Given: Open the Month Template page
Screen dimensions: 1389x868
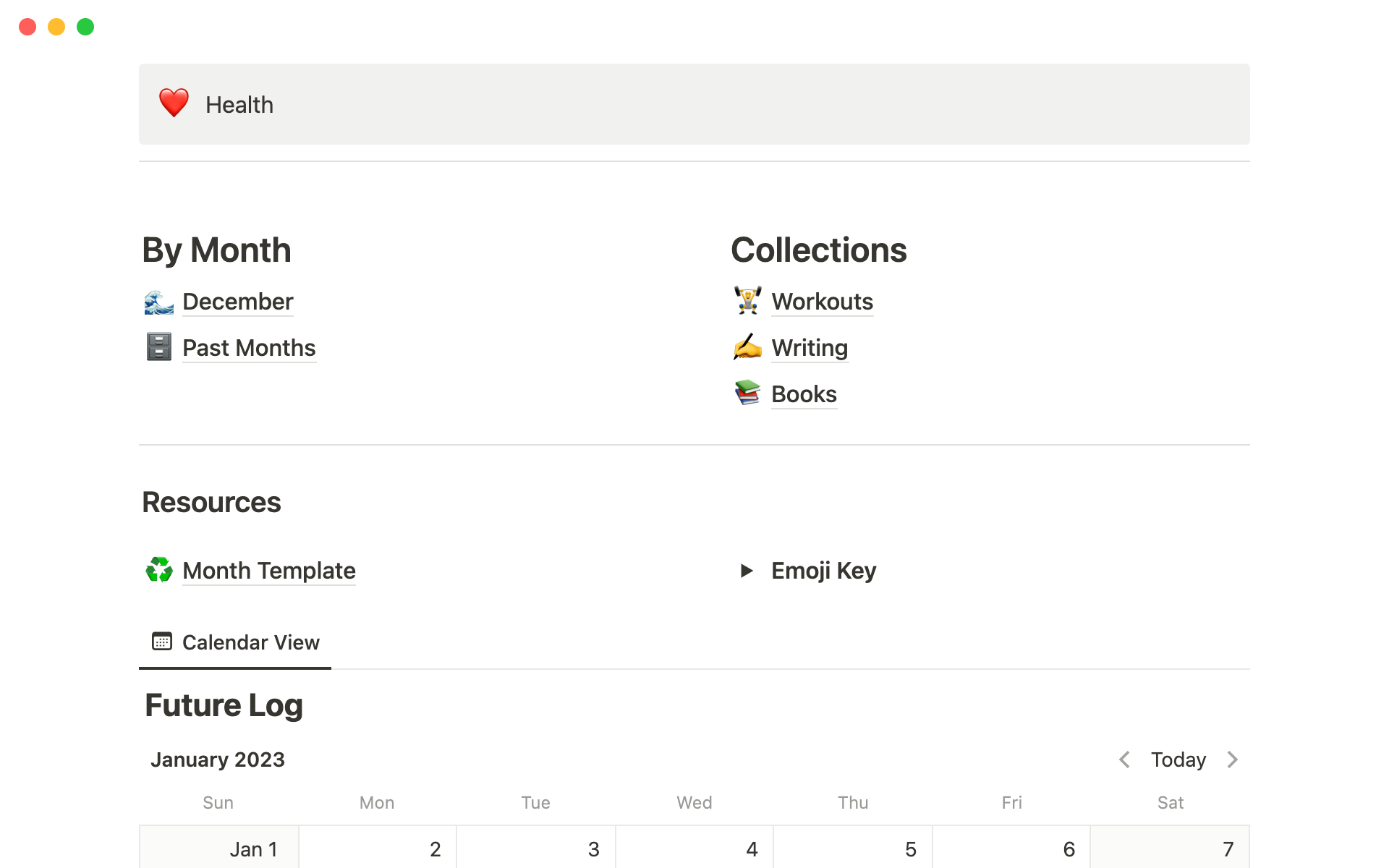Looking at the screenshot, I should 268,571.
